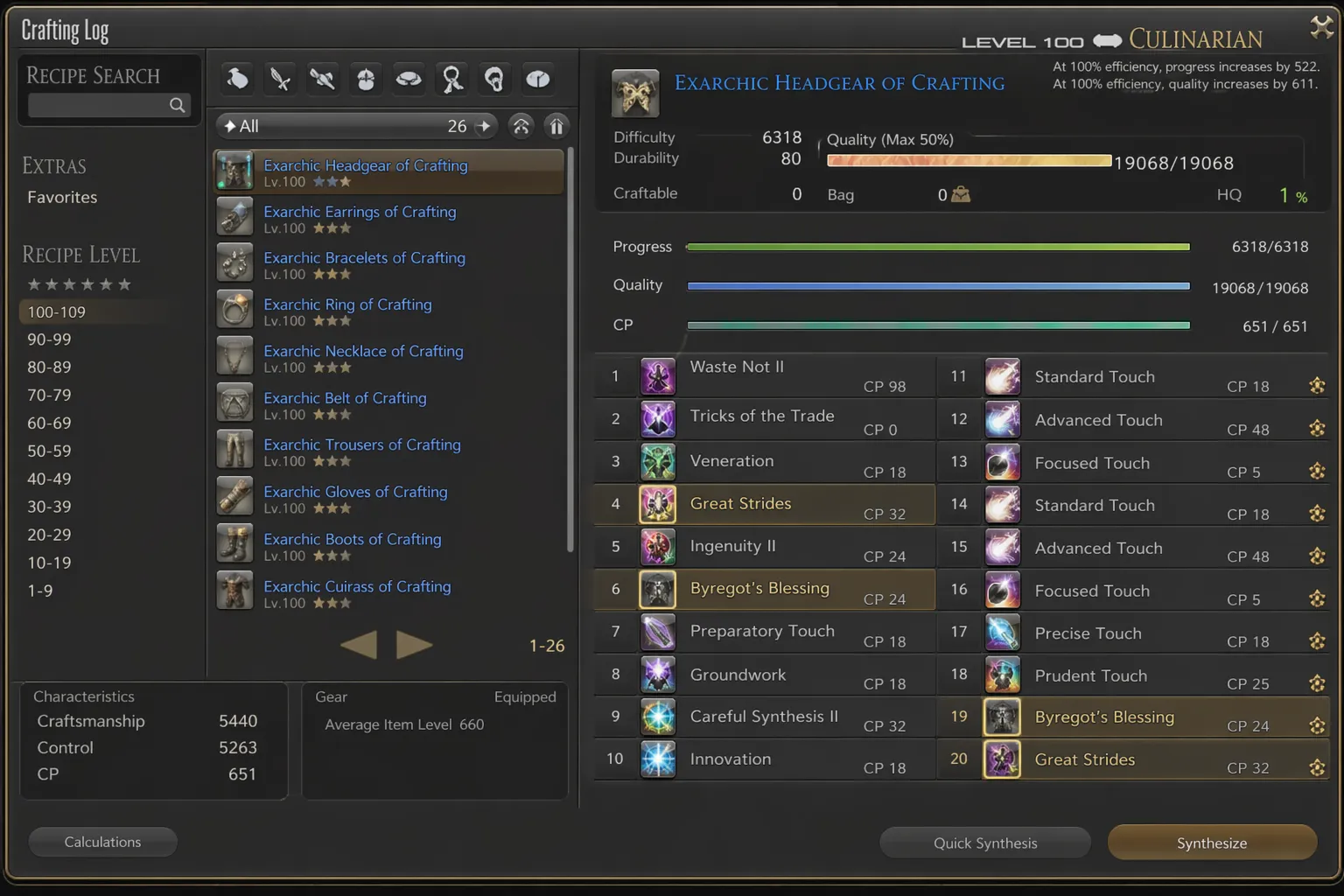
Task: Toggle the sort button at top of recipe list
Action: pyautogui.click(x=556, y=125)
